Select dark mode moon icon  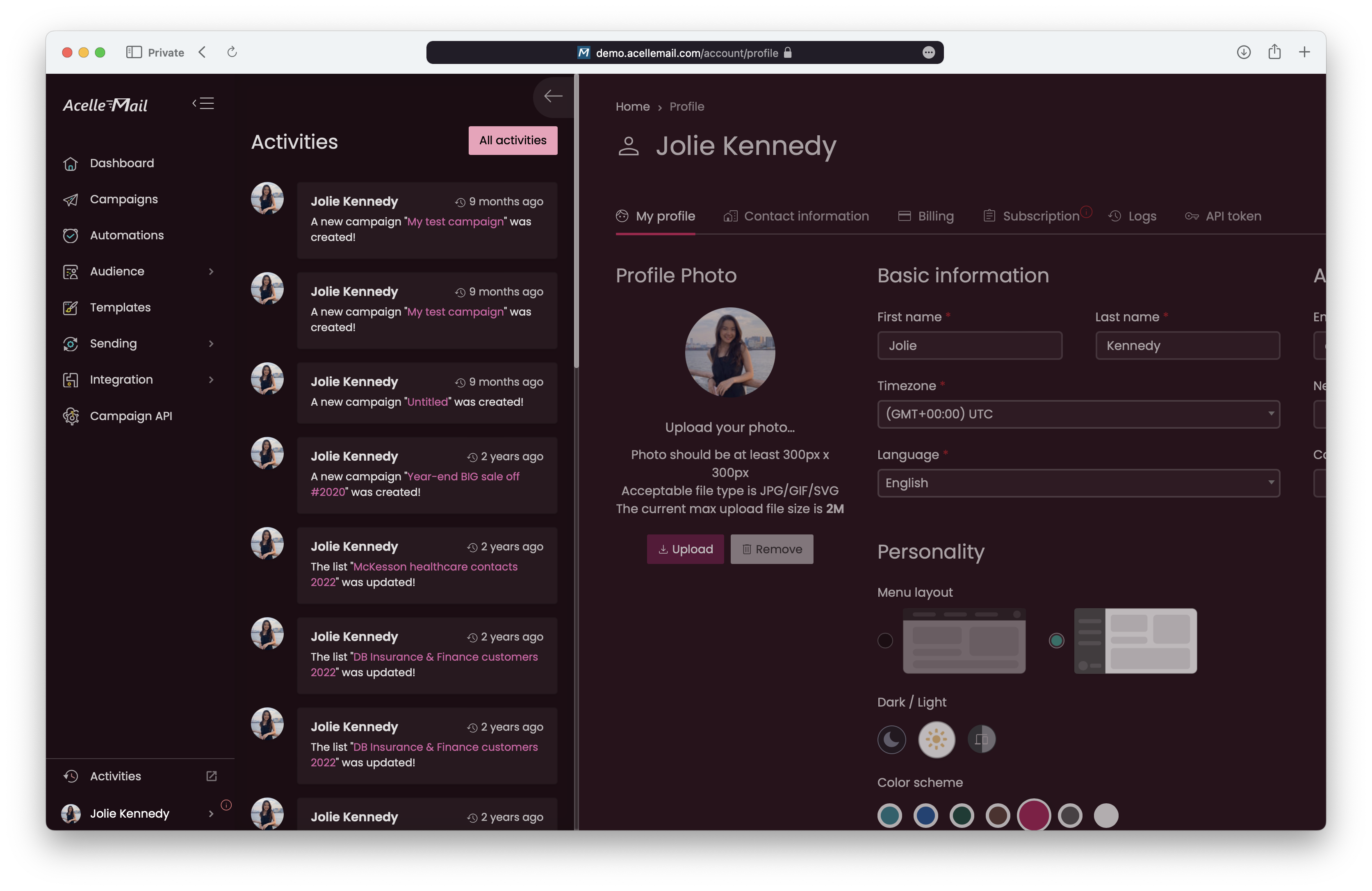(891, 739)
